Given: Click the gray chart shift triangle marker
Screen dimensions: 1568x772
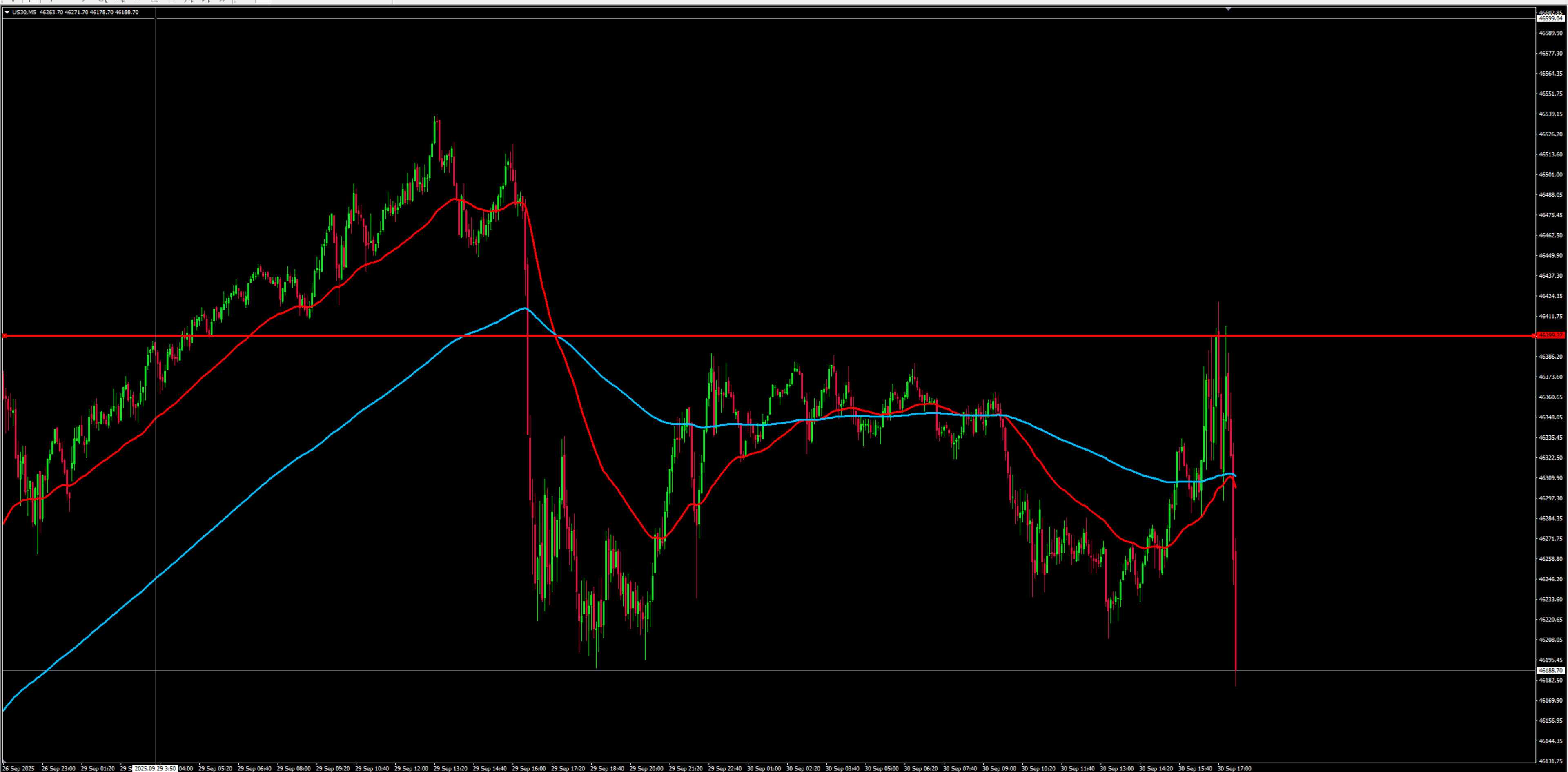Looking at the screenshot, I should coord(1228,9).
